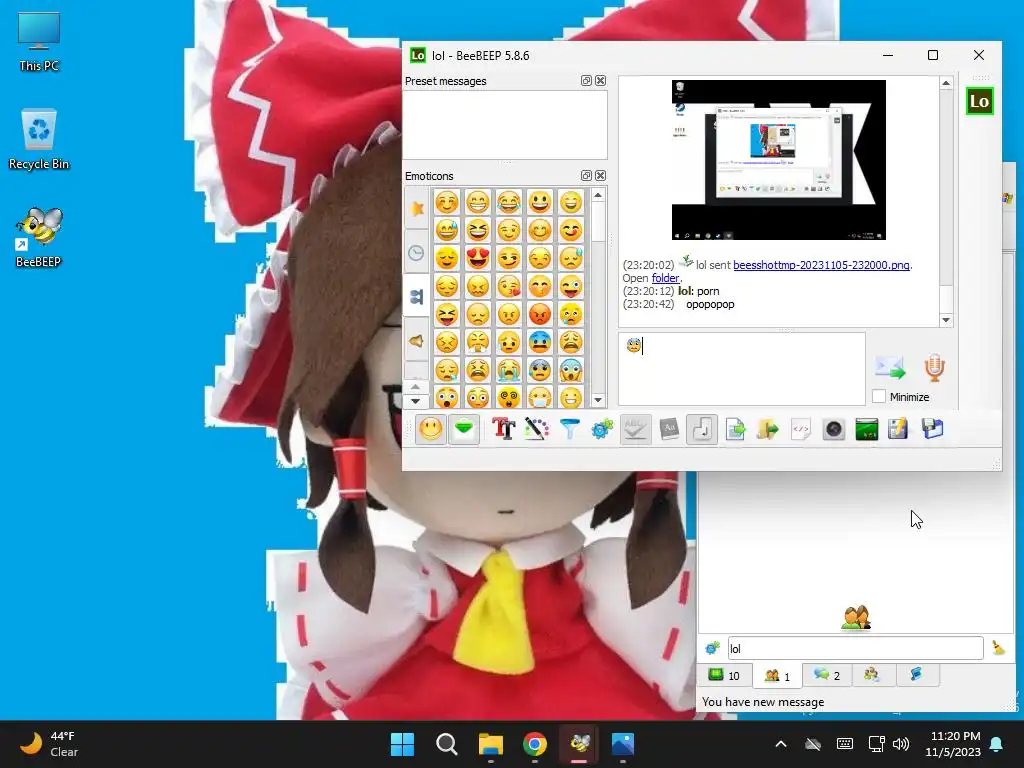Show hidden system tray icons chevron
This screenshot has width=1024, height=768.
coord(780,744)
